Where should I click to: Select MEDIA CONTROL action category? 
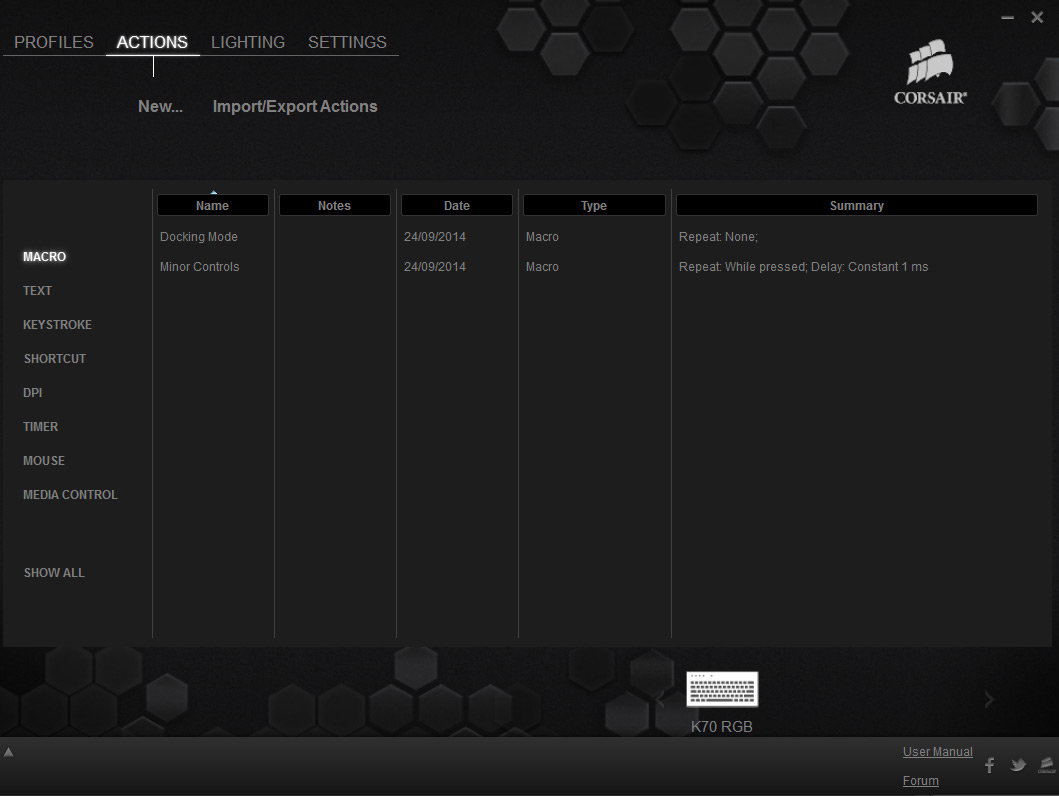[x=70, y=495]
